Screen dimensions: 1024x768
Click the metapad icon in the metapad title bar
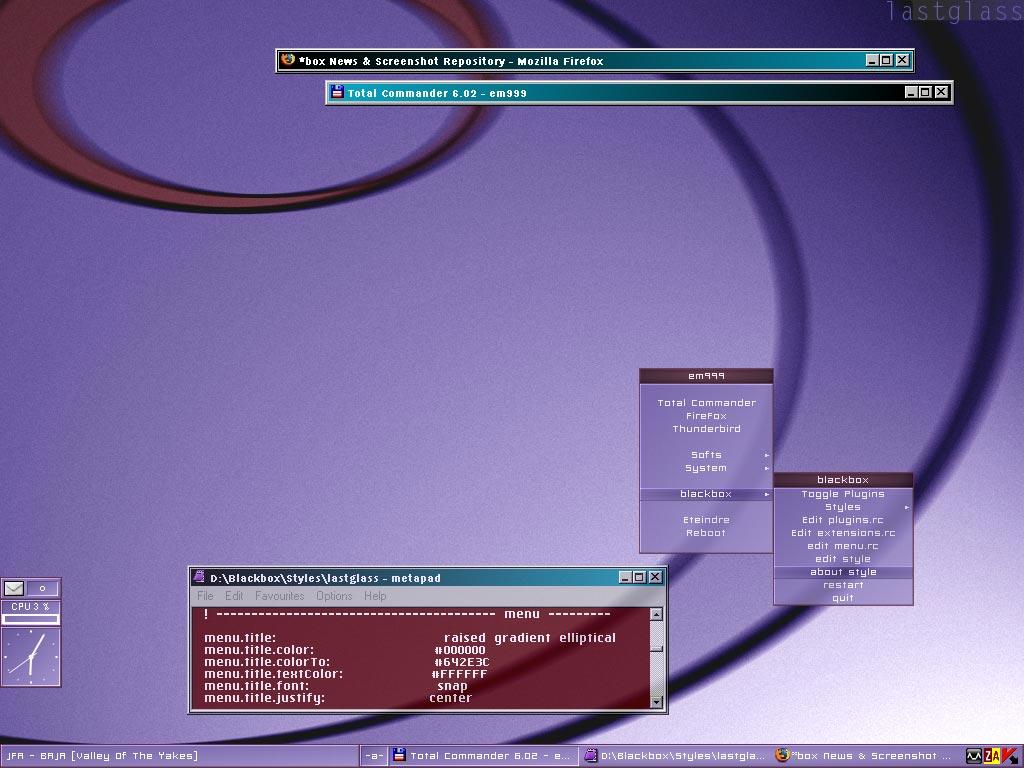click(199, 577)
